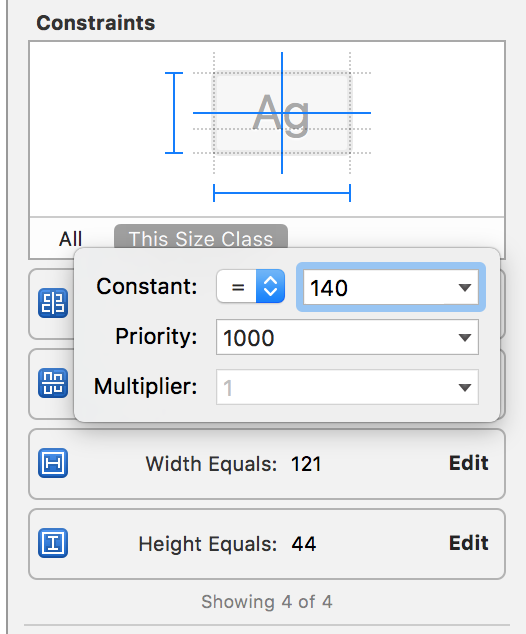Open the relation equals popup for Constant
The width and height of the screenshot is (526, 634).
[x=251, y=287]
